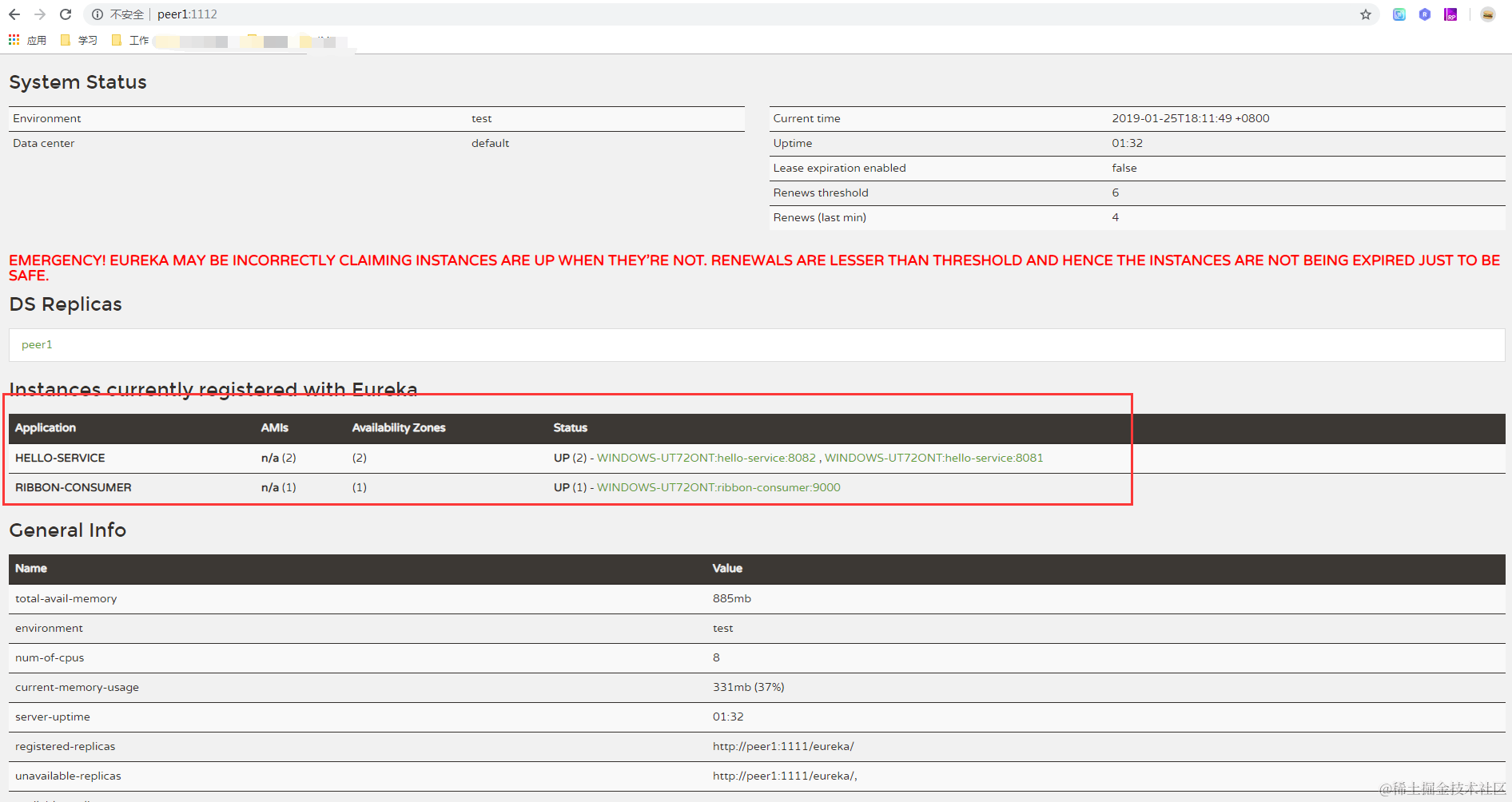Reload the Eureka page
This screenshot has width=1512, height=802.
coord(66,14)
